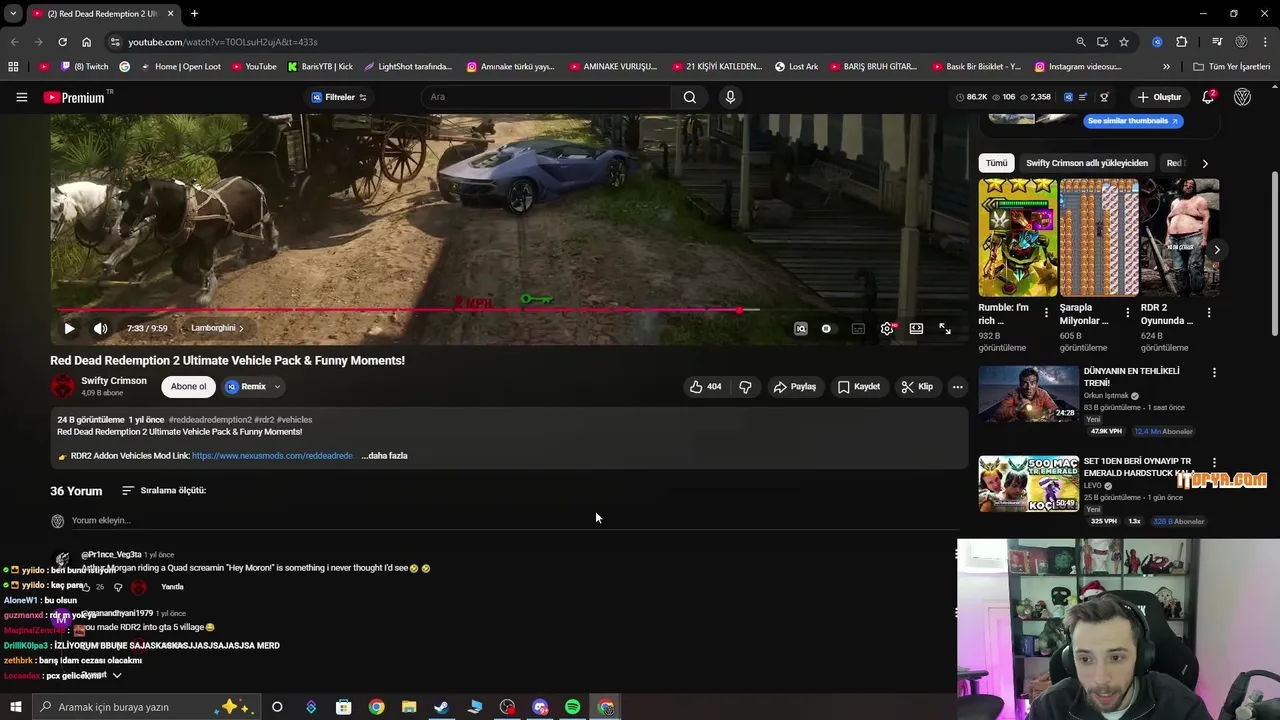Screen dimensions: 1280x720
Task: Toggle subtitles in the player
Action: (858, 328)
